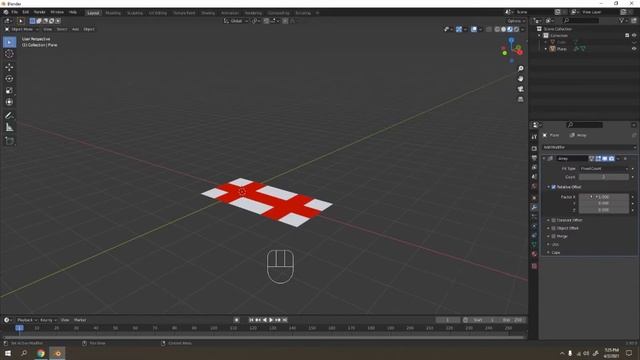Screen dimensions: 640x360
Task: Enable Constant Offset checkbox
Action: (x=554, y=220)
